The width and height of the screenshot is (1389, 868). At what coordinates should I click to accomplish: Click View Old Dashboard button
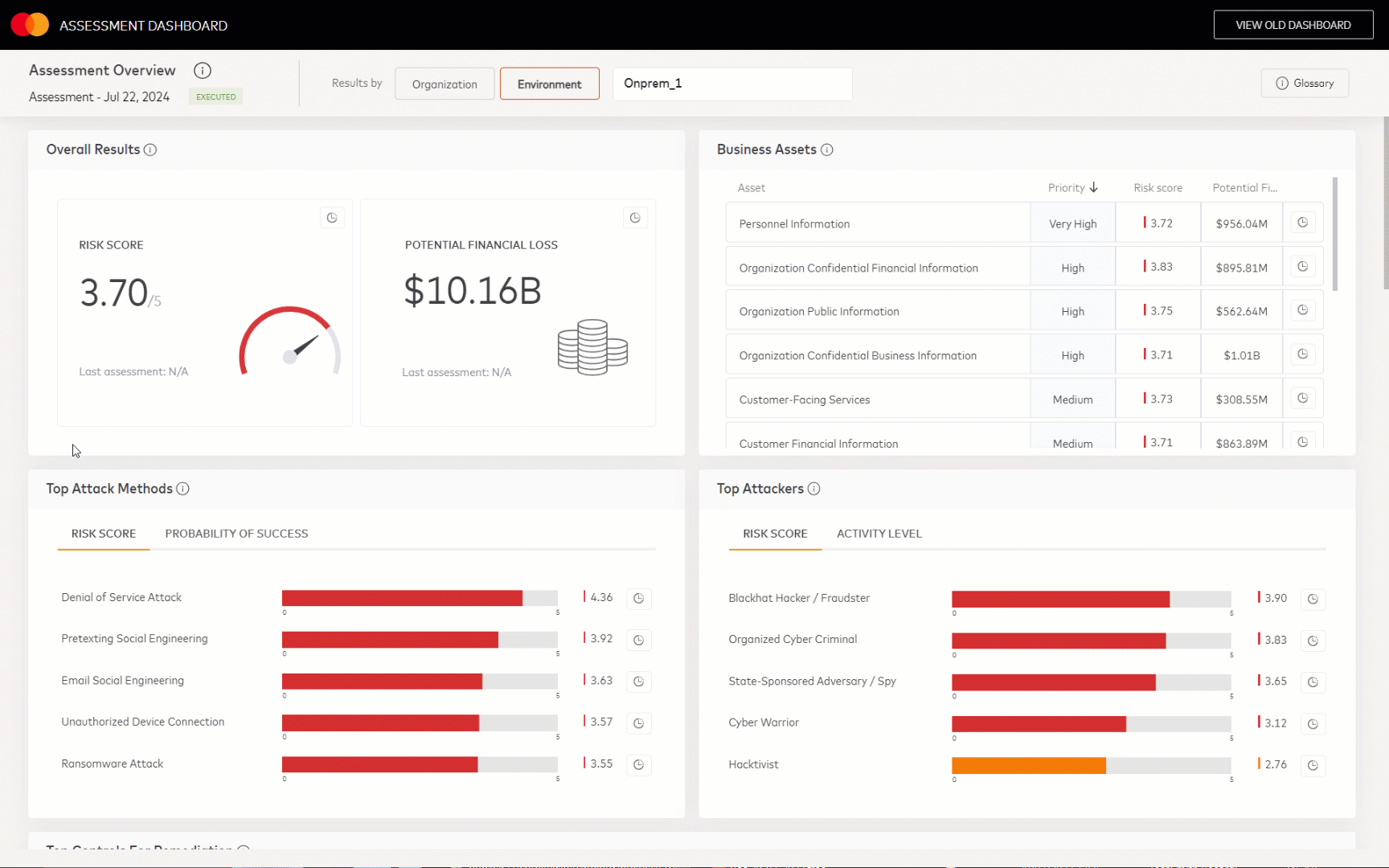(x=1293, y=24)
